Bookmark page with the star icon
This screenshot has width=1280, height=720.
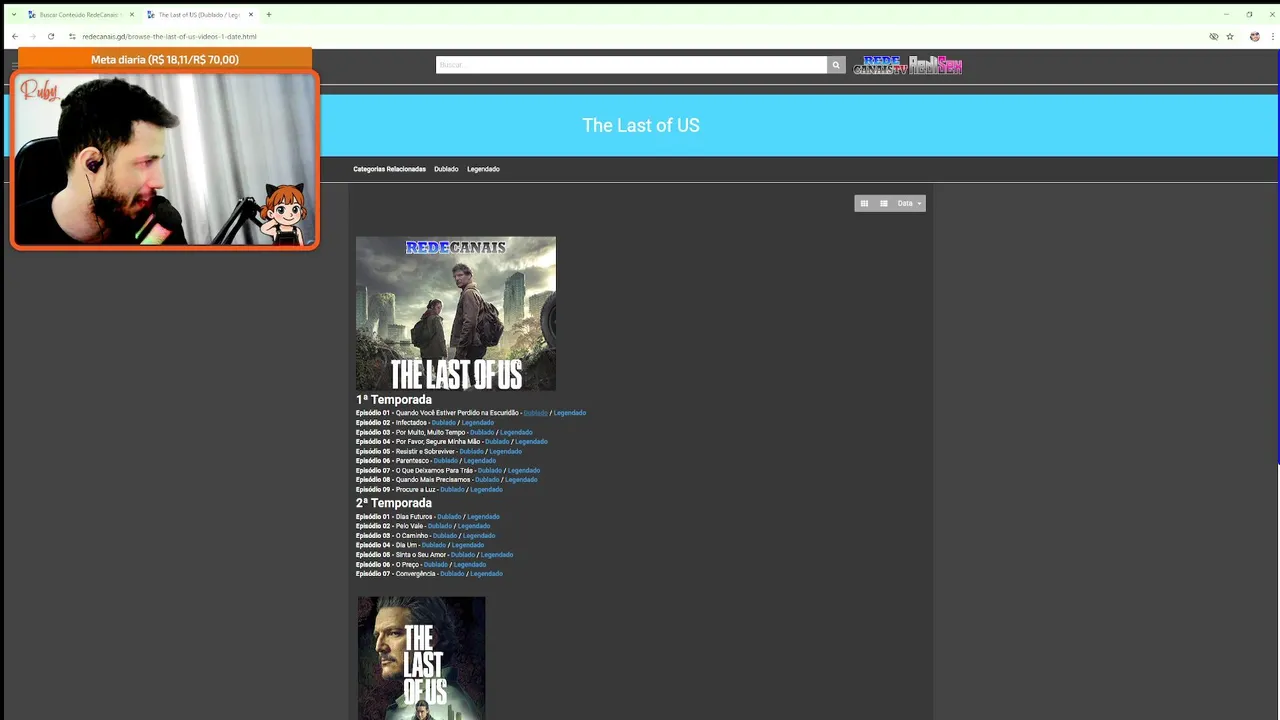pyautogui.click(x=1230, y=36)
